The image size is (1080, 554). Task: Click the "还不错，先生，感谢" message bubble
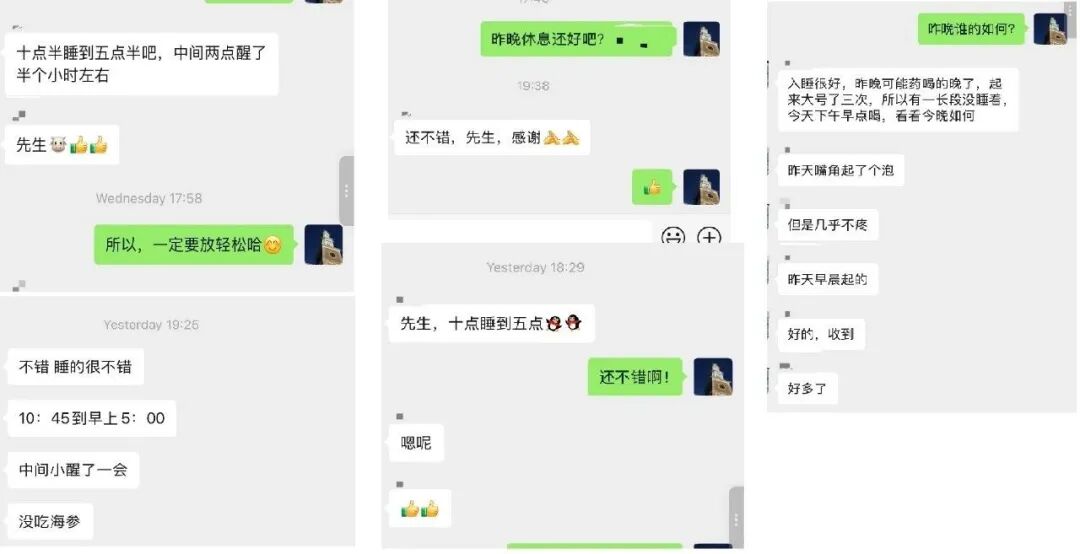tap(492, 138)
